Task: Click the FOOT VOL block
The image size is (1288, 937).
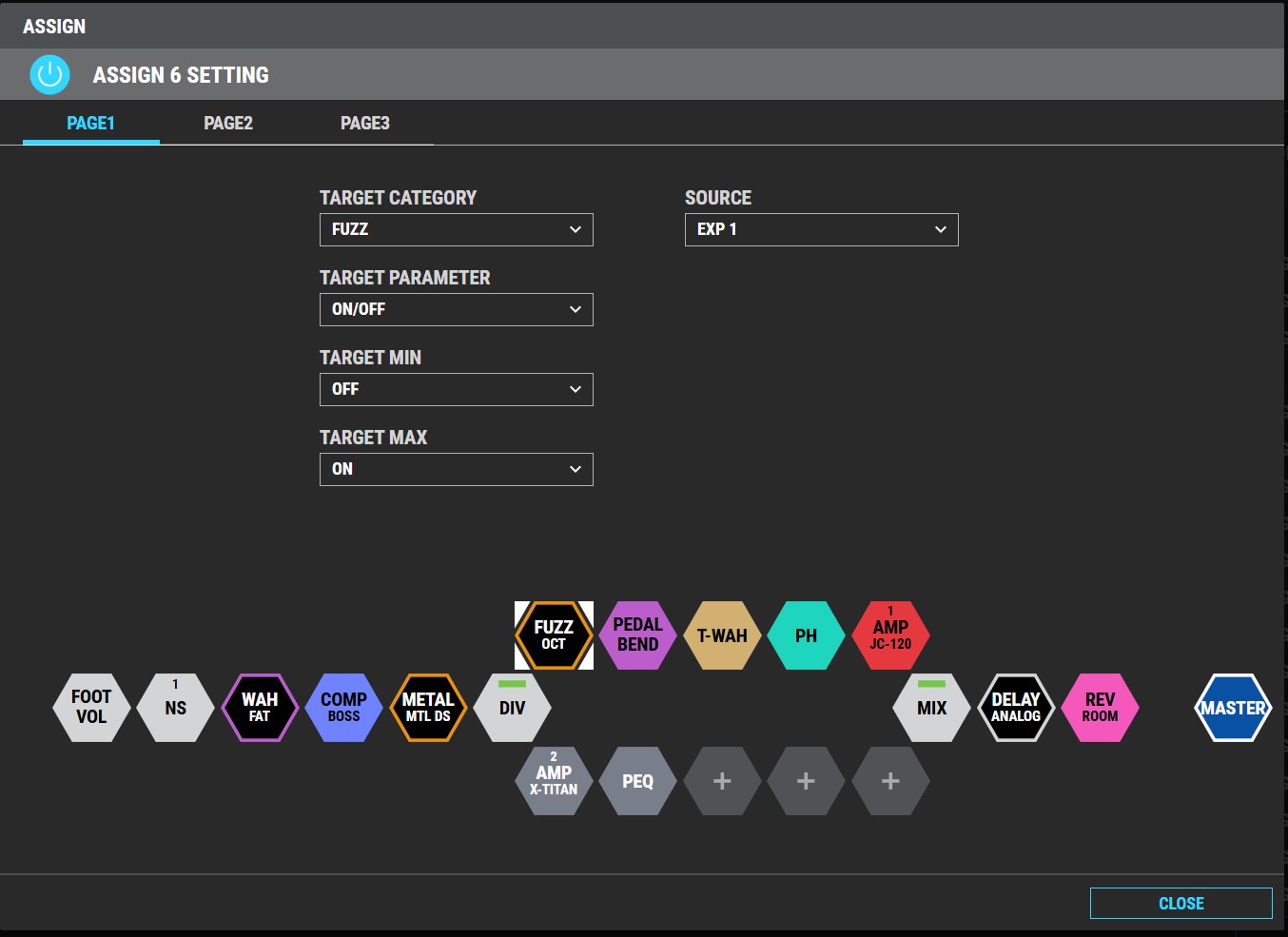Action: coord(91,708)
